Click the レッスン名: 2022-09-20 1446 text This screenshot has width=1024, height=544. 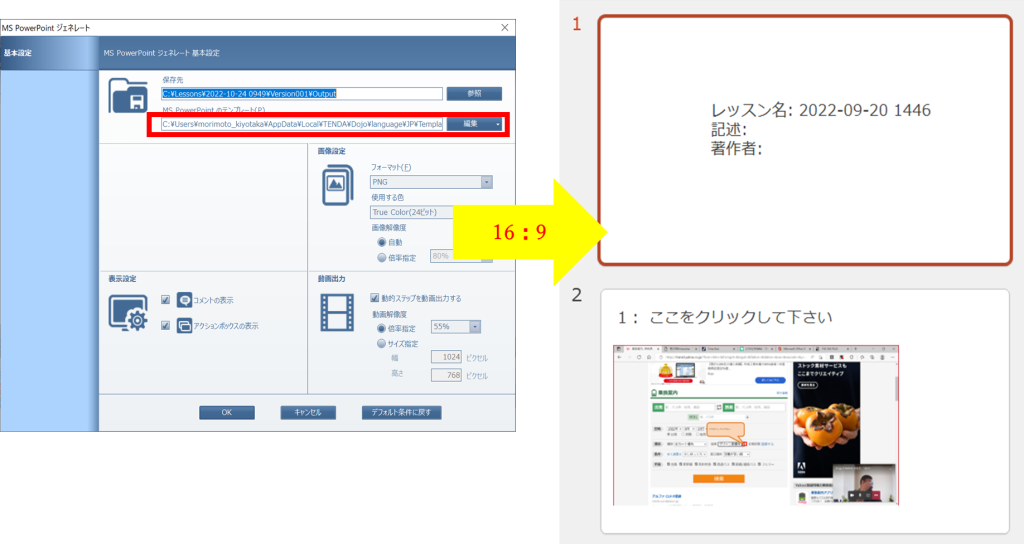[x=821, y=110]
